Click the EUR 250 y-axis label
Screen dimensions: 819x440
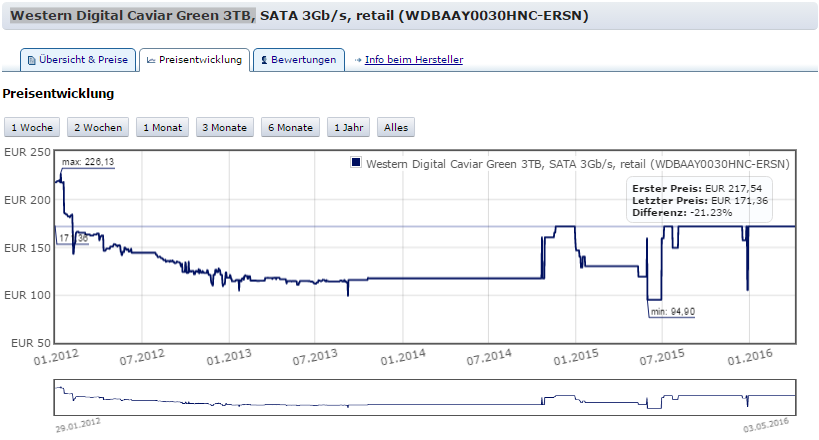27,152
